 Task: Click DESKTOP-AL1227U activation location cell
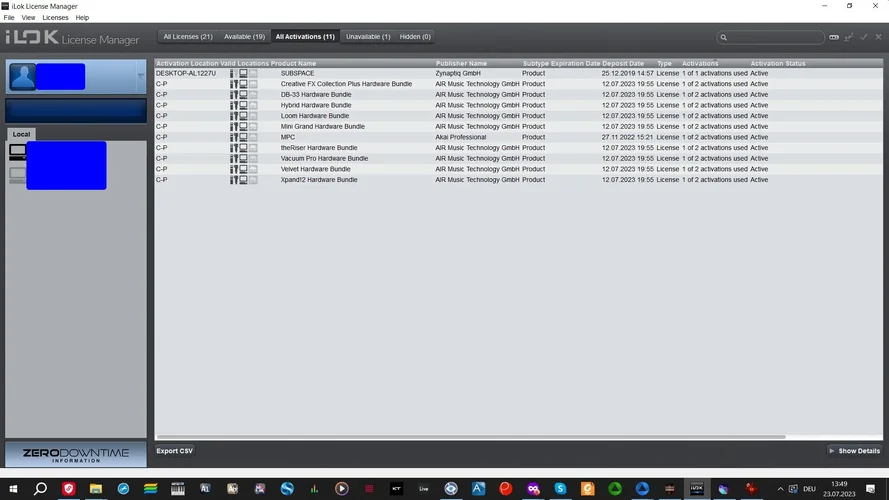coord(186,73)
